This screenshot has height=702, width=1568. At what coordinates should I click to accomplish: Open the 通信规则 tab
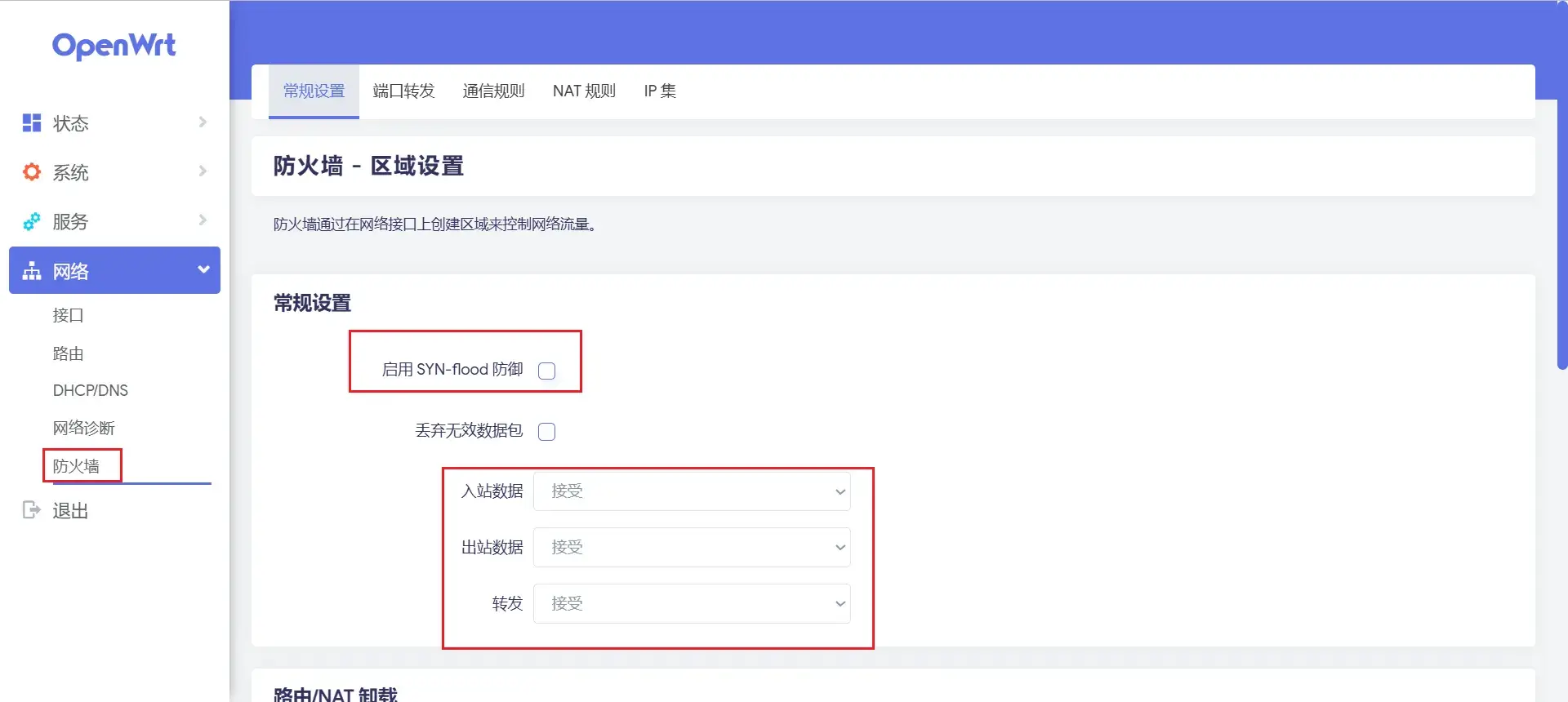point(493,91)
